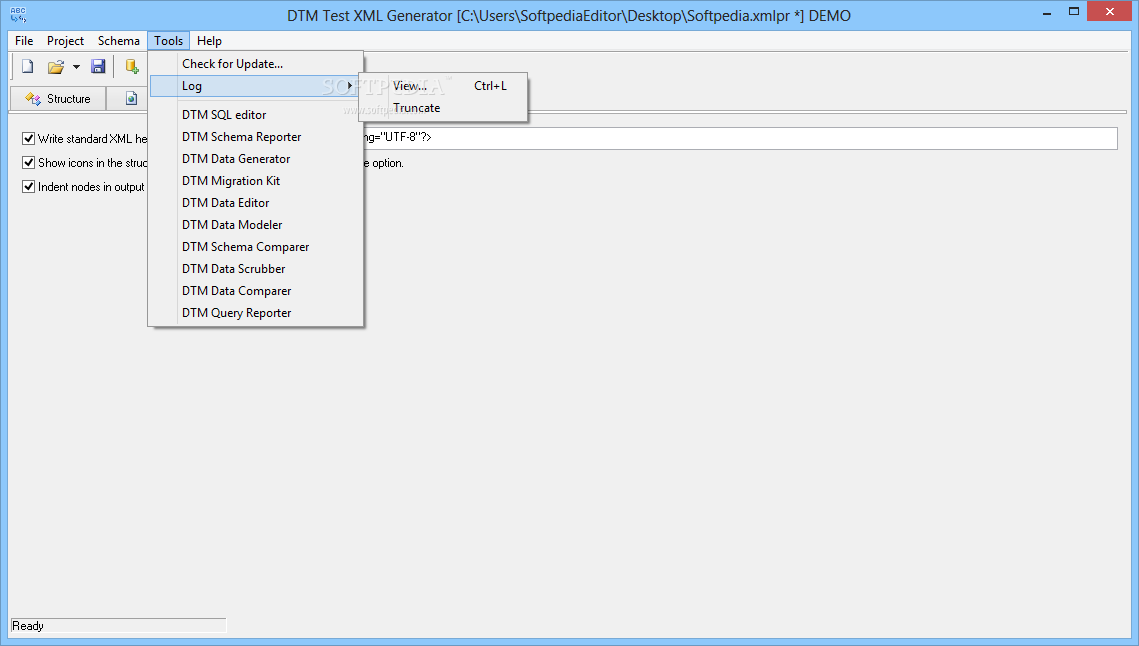Viewport: 1139px width, 646px height.
Task: Open the Schema menu
Action: pos(118,41)
